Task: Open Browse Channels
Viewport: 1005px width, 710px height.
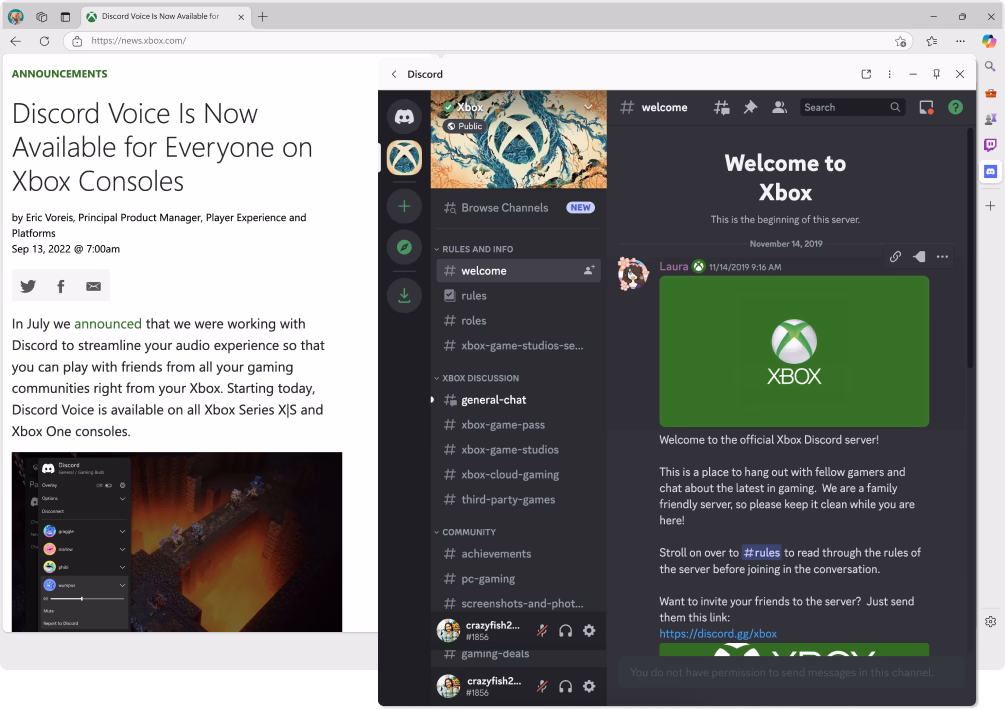Action: 519,208
